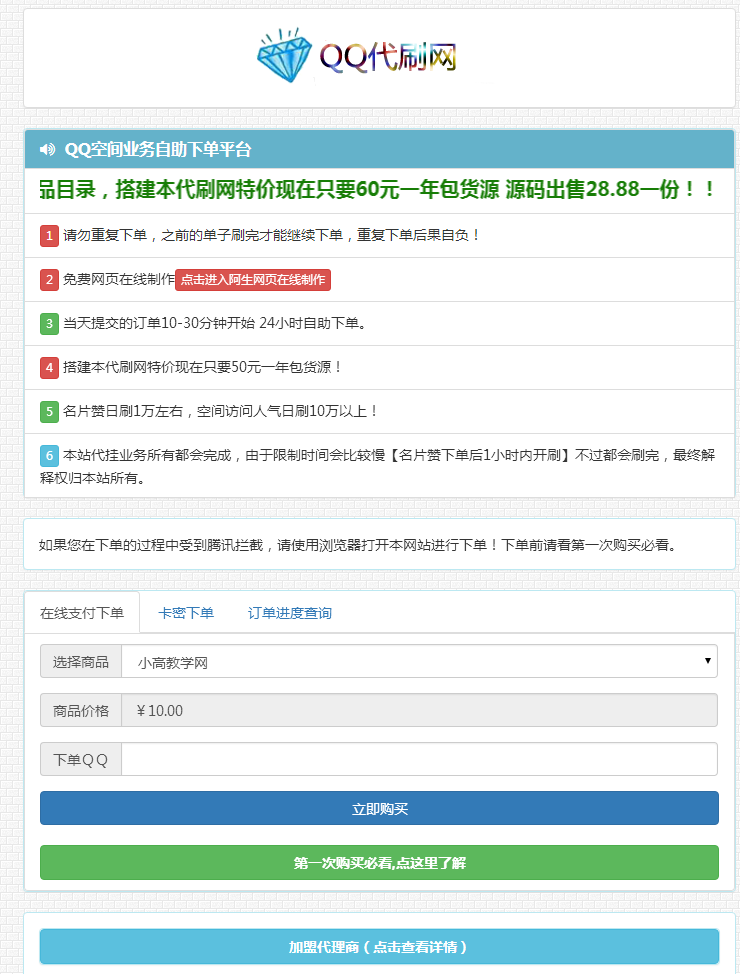Click text 请勿重复下单 notice
Image resolution: width=740 pixels, height=974 pixels.
270,235
